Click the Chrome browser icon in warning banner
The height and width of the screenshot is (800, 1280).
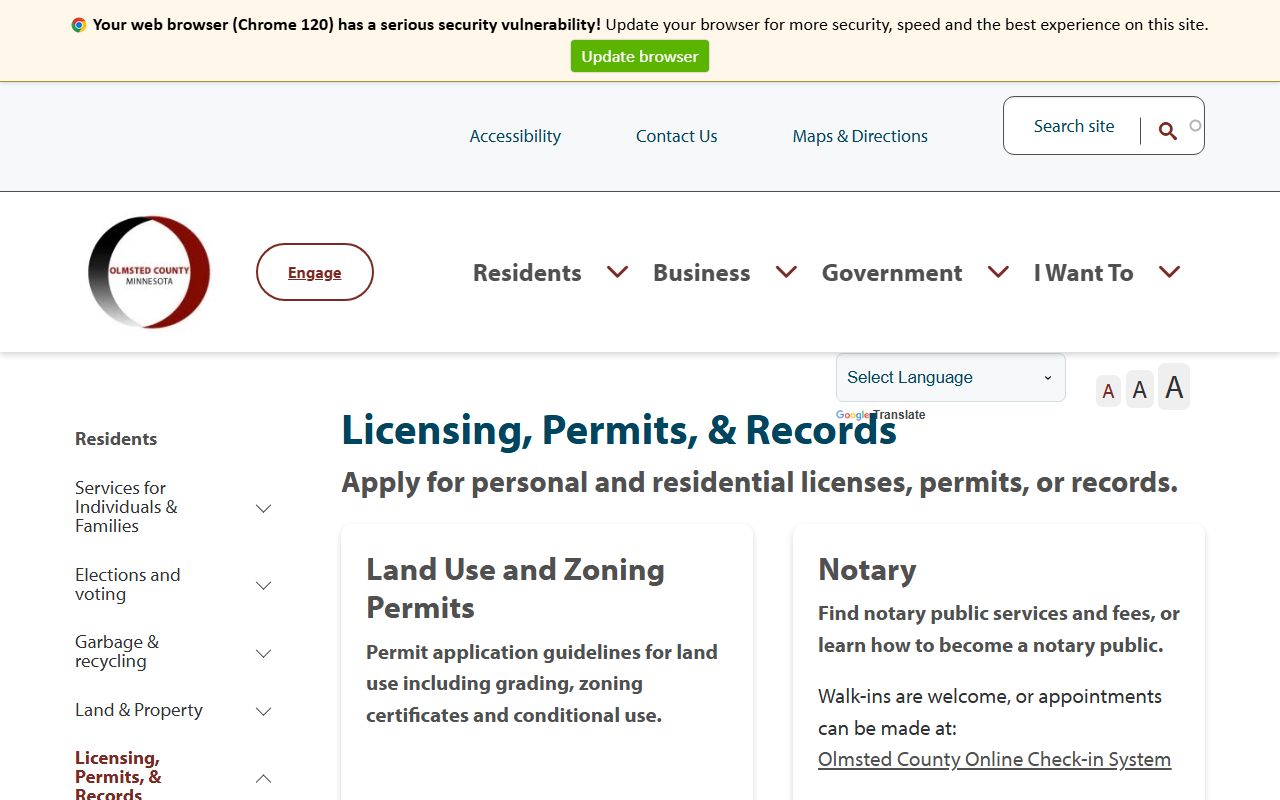click(x=79, y=25)
